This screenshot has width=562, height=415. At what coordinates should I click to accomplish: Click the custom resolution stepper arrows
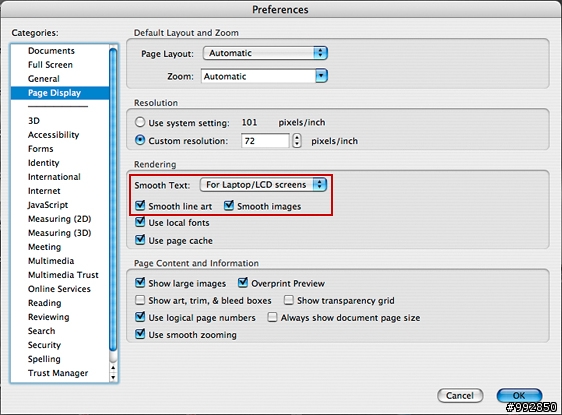[x=297, y=140]
